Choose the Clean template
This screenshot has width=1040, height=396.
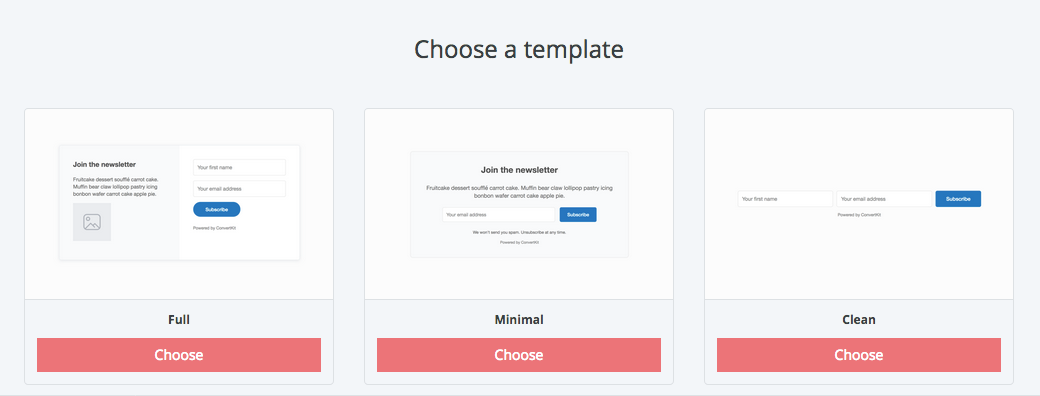point(859,355)
